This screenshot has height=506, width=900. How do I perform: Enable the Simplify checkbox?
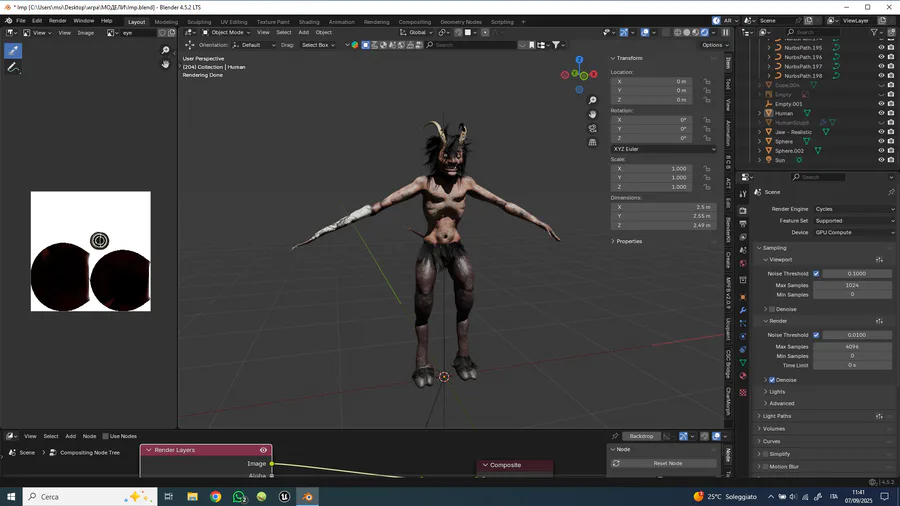pos(765,454)
